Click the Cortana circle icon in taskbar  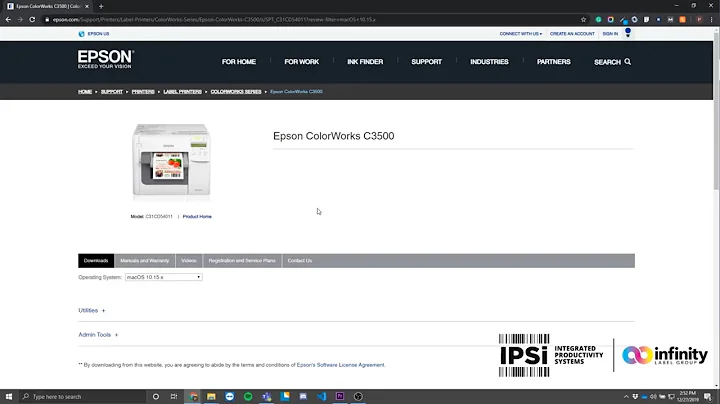click(x=156, y=397)
